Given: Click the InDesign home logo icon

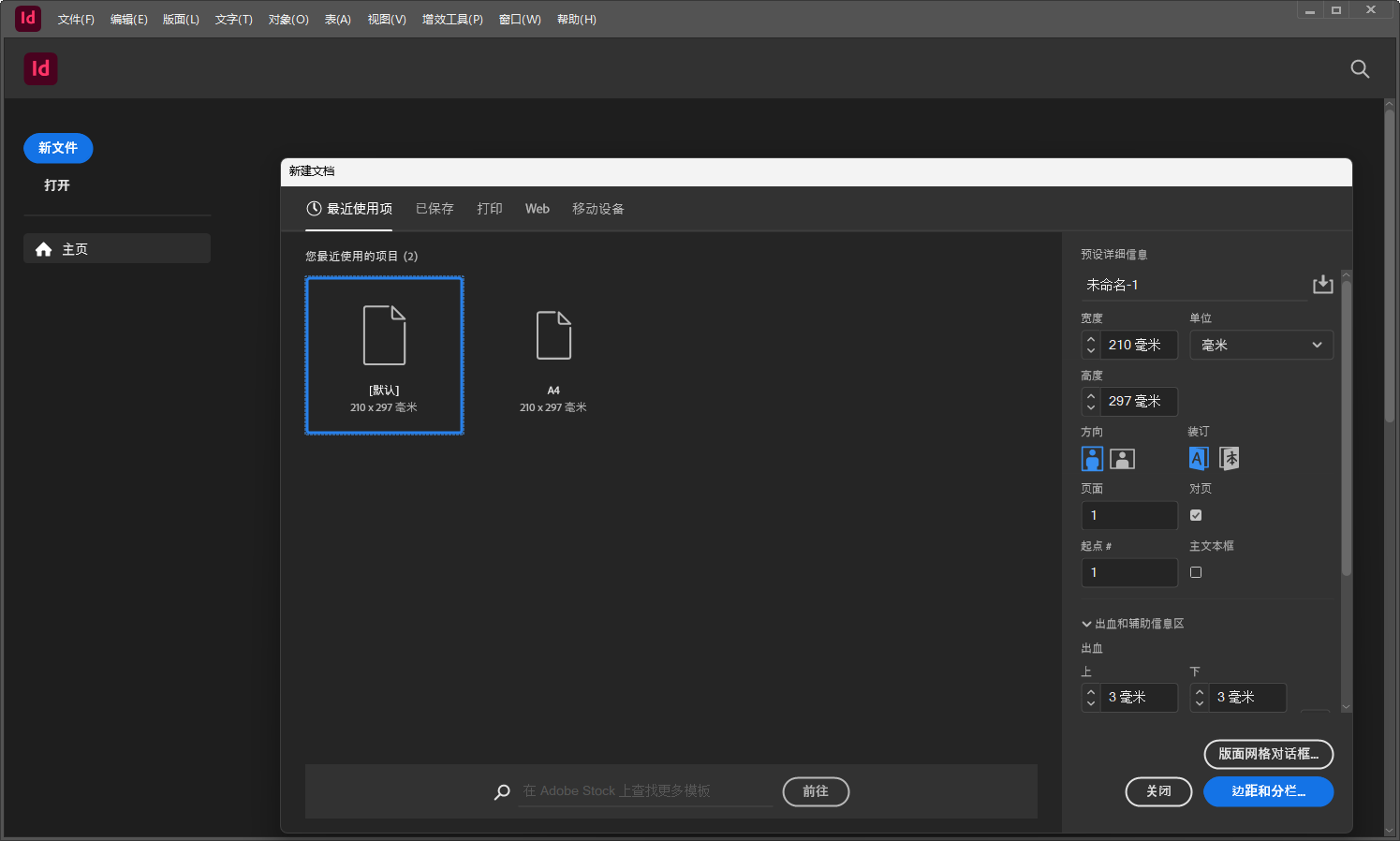Looking at the screenshot, I should coord(40,68).
